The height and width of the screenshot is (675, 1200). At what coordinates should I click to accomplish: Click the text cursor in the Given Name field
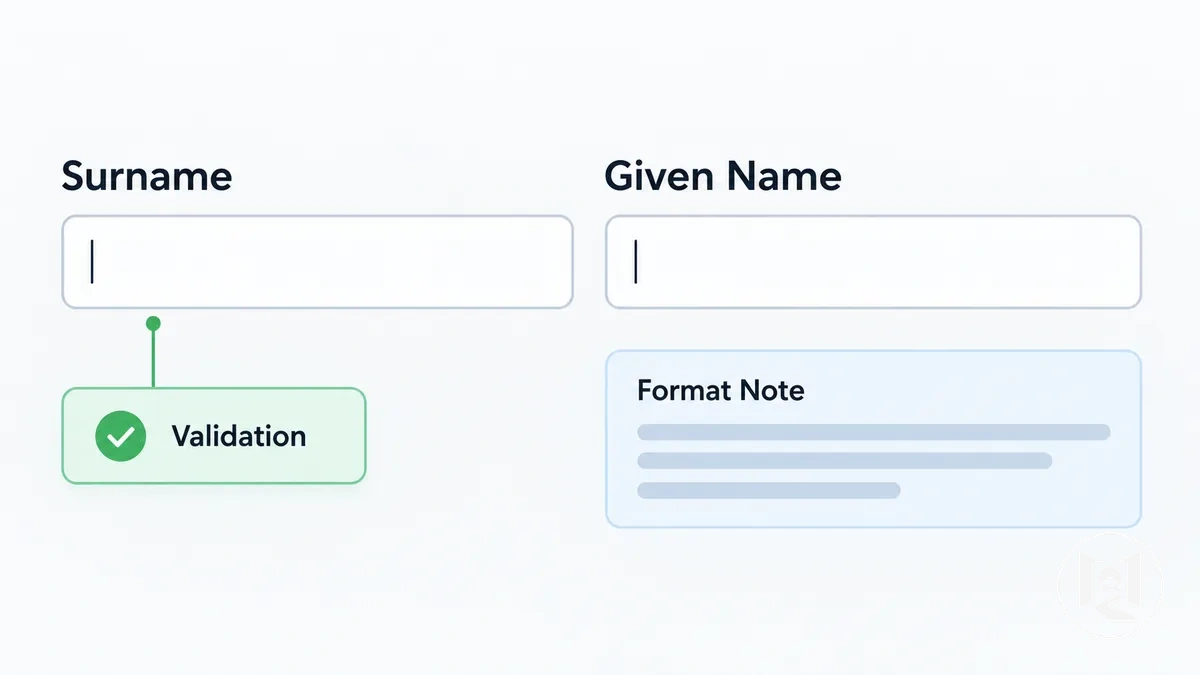point(636,262)
